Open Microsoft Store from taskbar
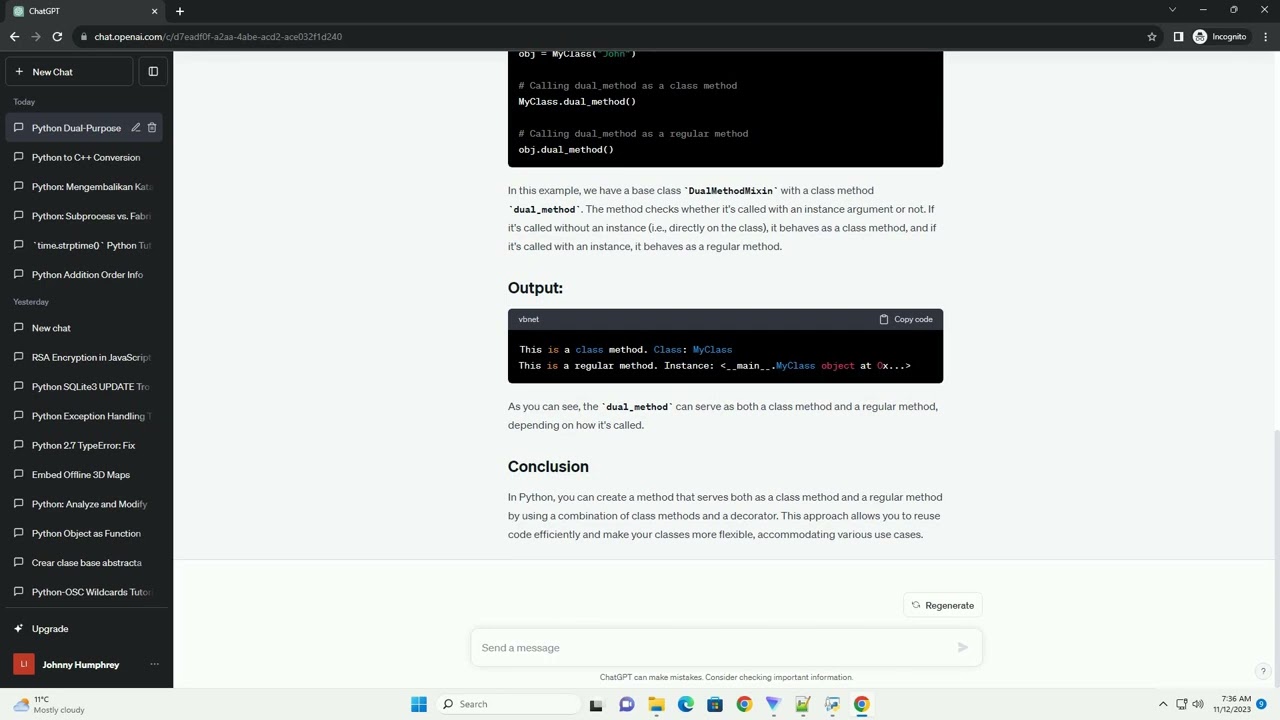Screen dimensions: 1280x720 714,704
